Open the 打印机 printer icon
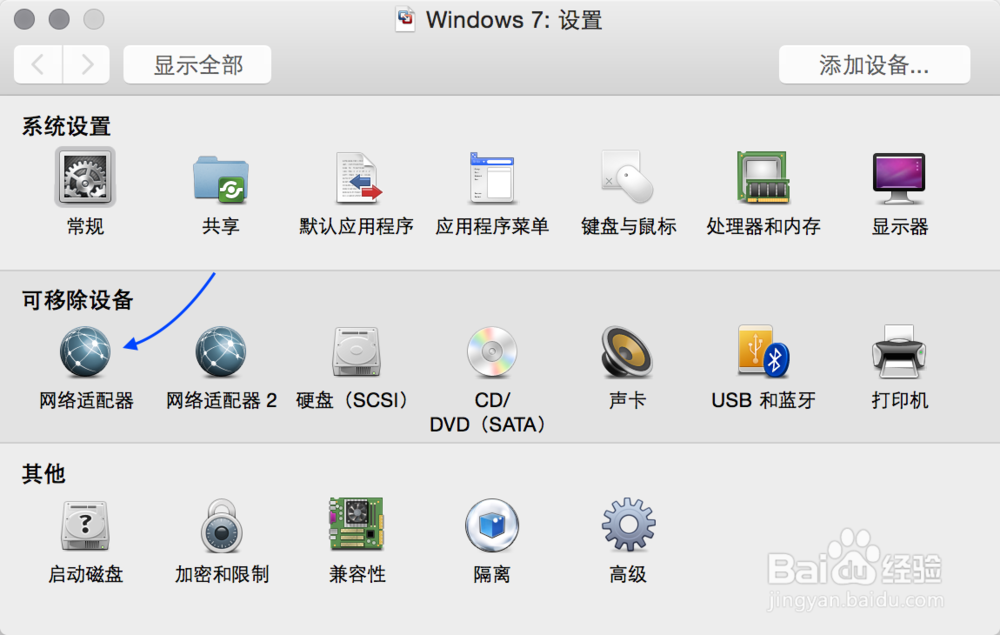Screen dimensions: 1000x635 pyautogui.click(x=899, y=351)
